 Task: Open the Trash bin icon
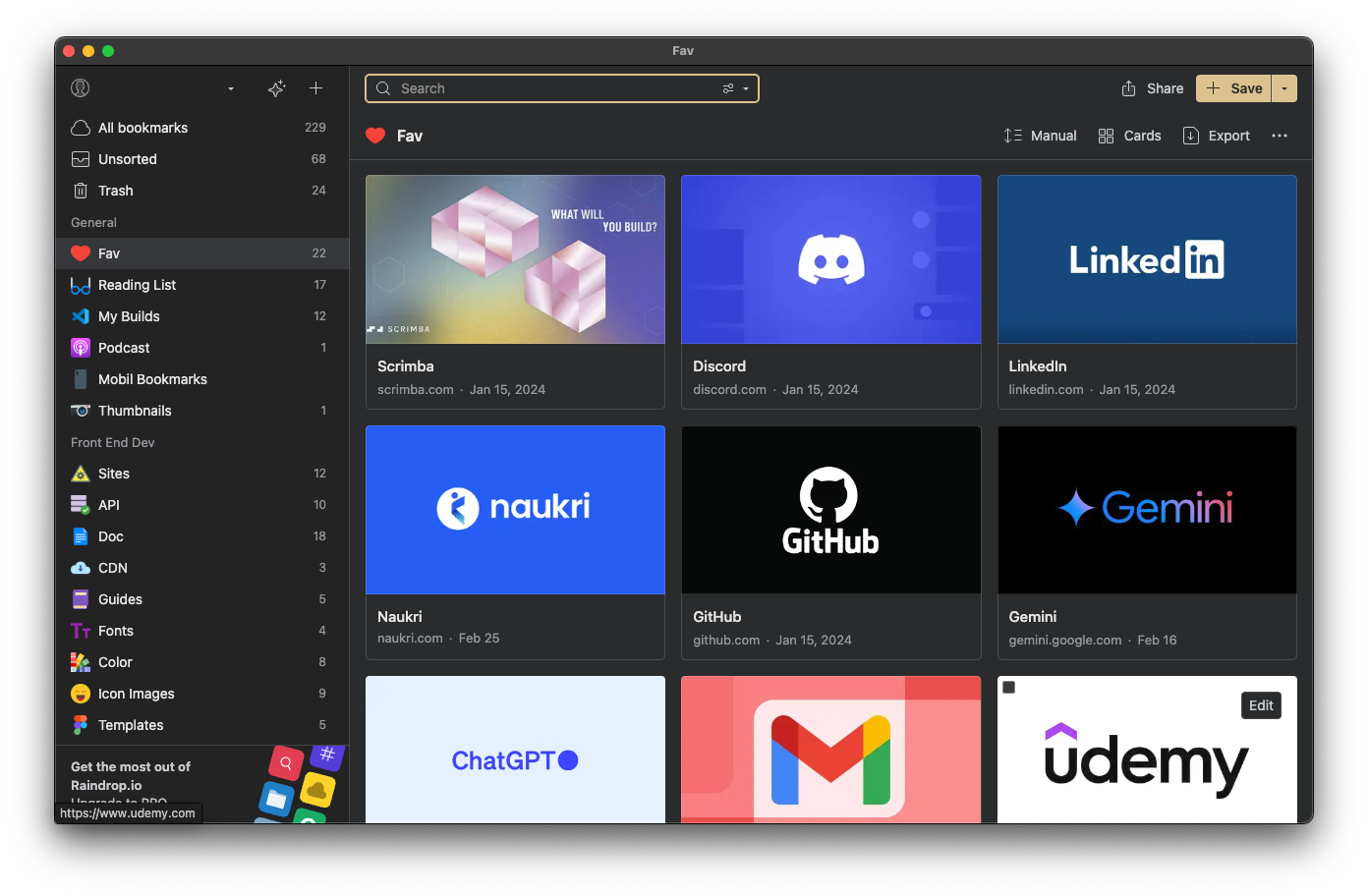pyautogui.click(x=81, y=191)
